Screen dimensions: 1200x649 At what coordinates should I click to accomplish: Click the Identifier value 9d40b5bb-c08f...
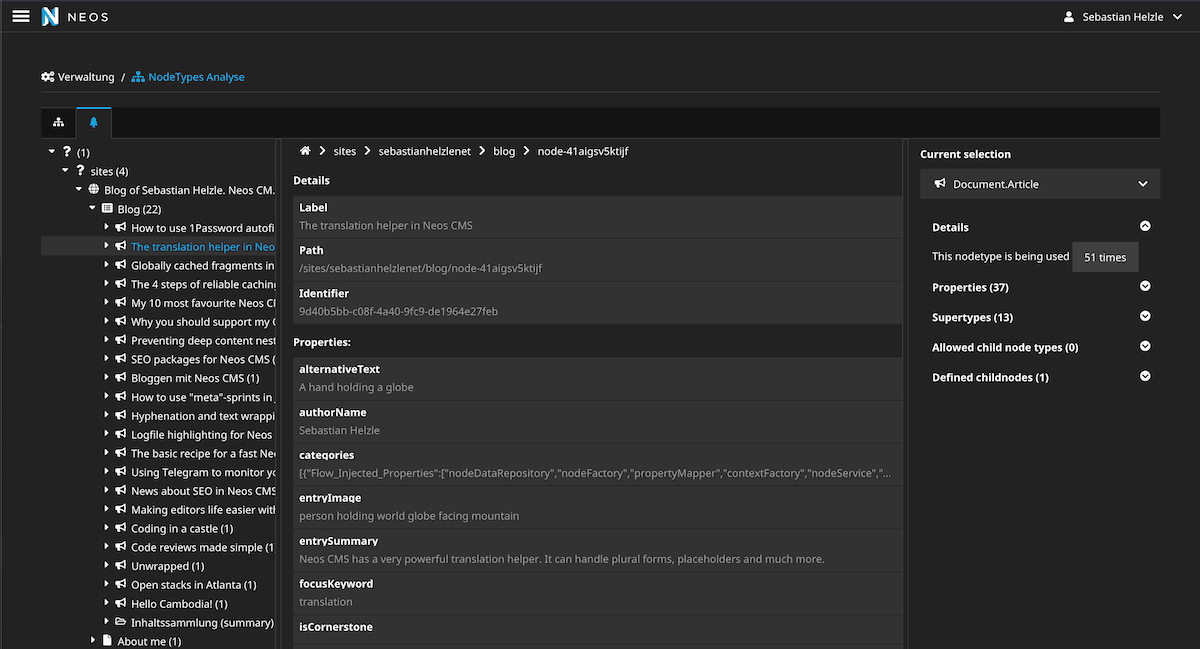398,311
